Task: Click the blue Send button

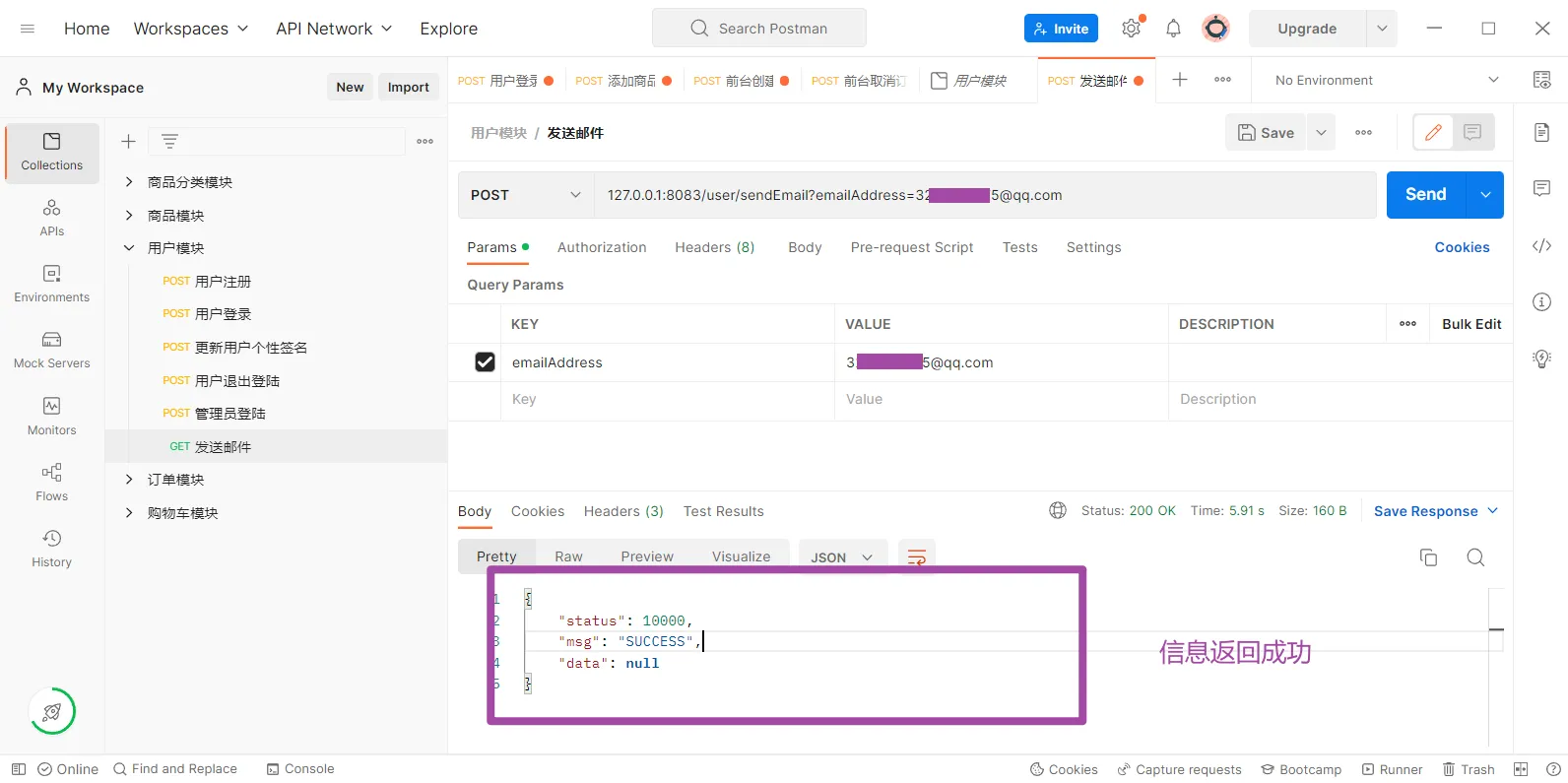Action: point(1425,195)
